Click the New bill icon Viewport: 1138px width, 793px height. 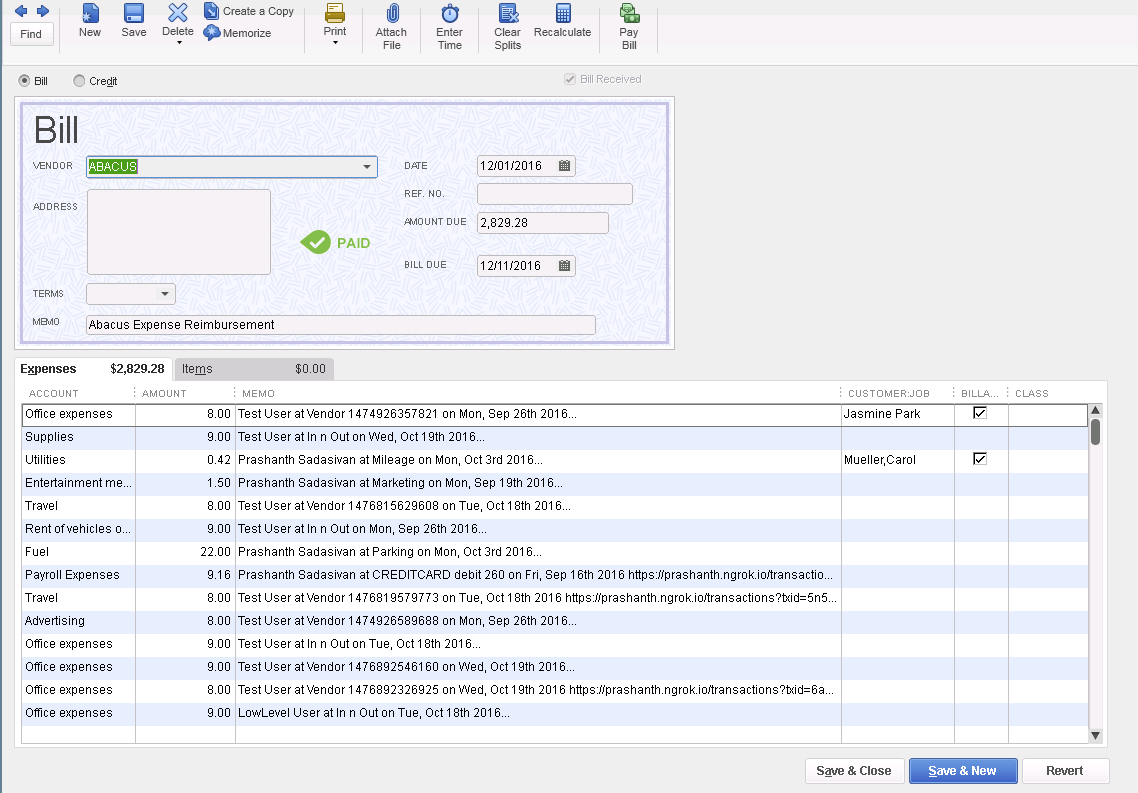click(90, 14)
